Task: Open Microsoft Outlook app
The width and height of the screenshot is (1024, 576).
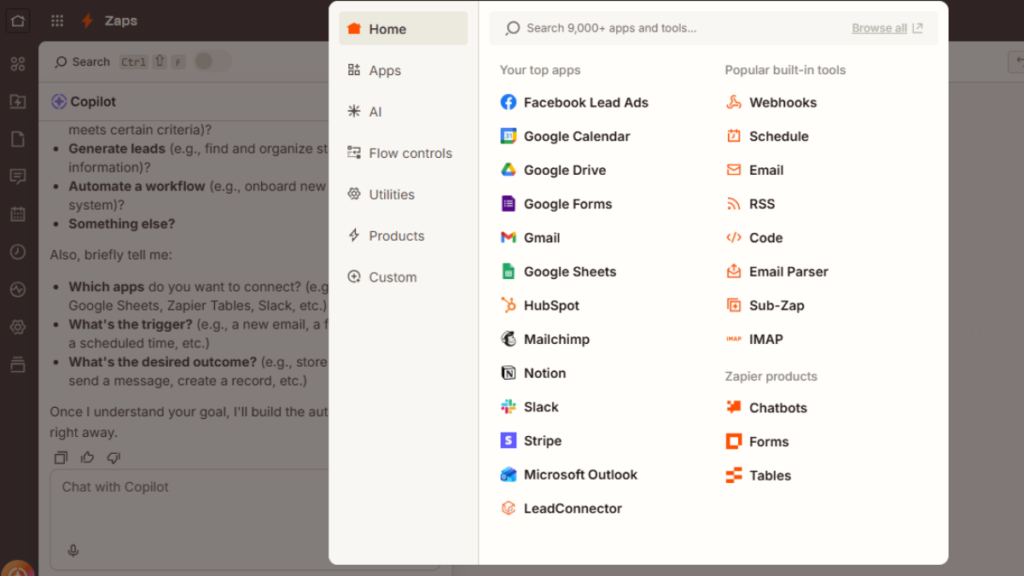Action: point(568,475)
